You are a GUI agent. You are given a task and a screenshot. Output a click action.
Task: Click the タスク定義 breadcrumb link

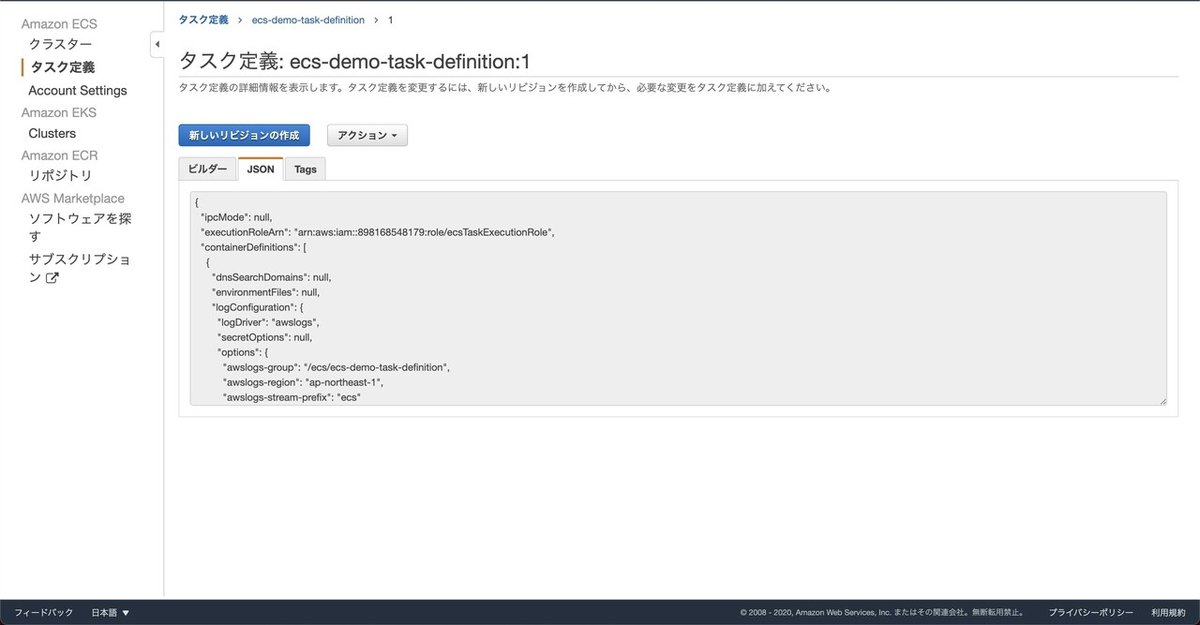coord(203,20)
